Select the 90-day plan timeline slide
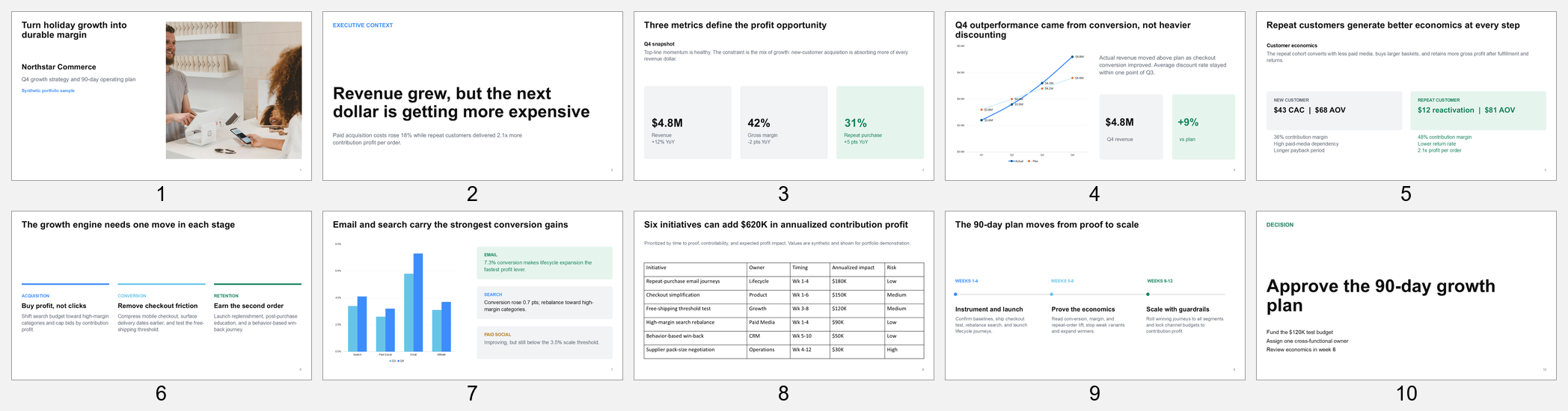Screen dimensions: 1568x411 coord(1095,295)
